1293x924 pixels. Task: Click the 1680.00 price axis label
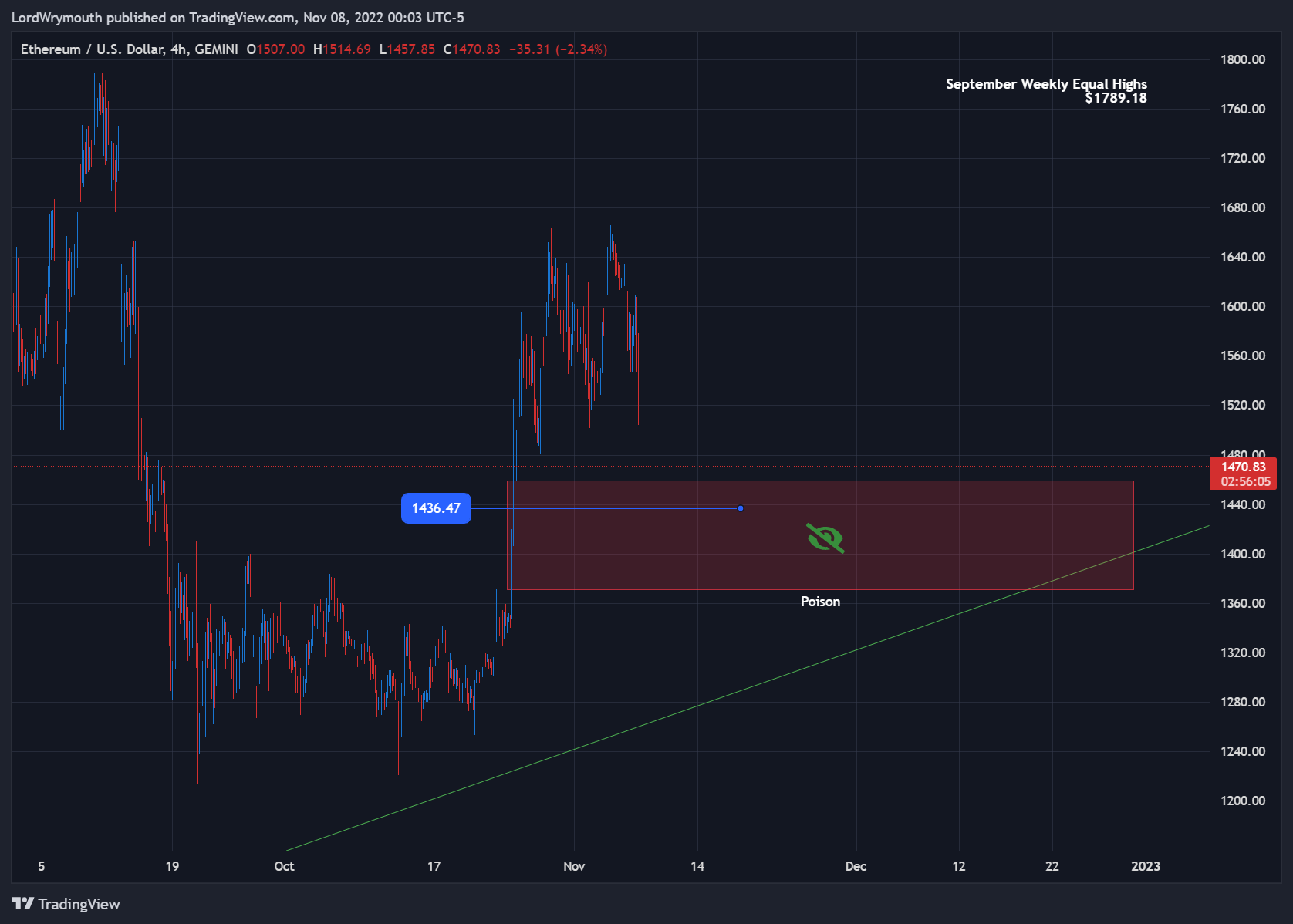[x=1243, y=207]
